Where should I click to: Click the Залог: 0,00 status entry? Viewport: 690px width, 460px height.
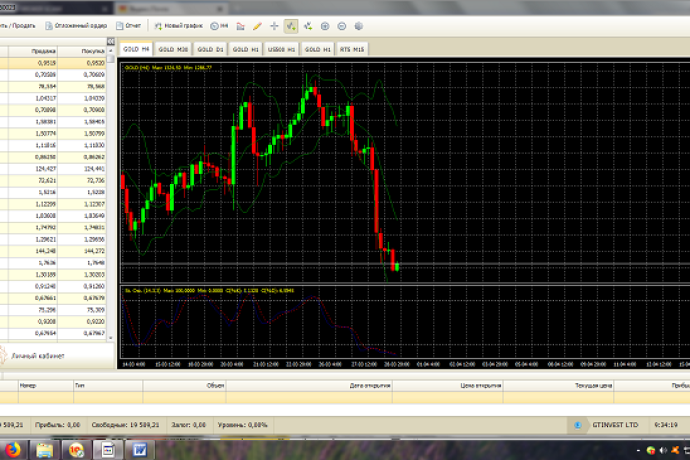188,425
